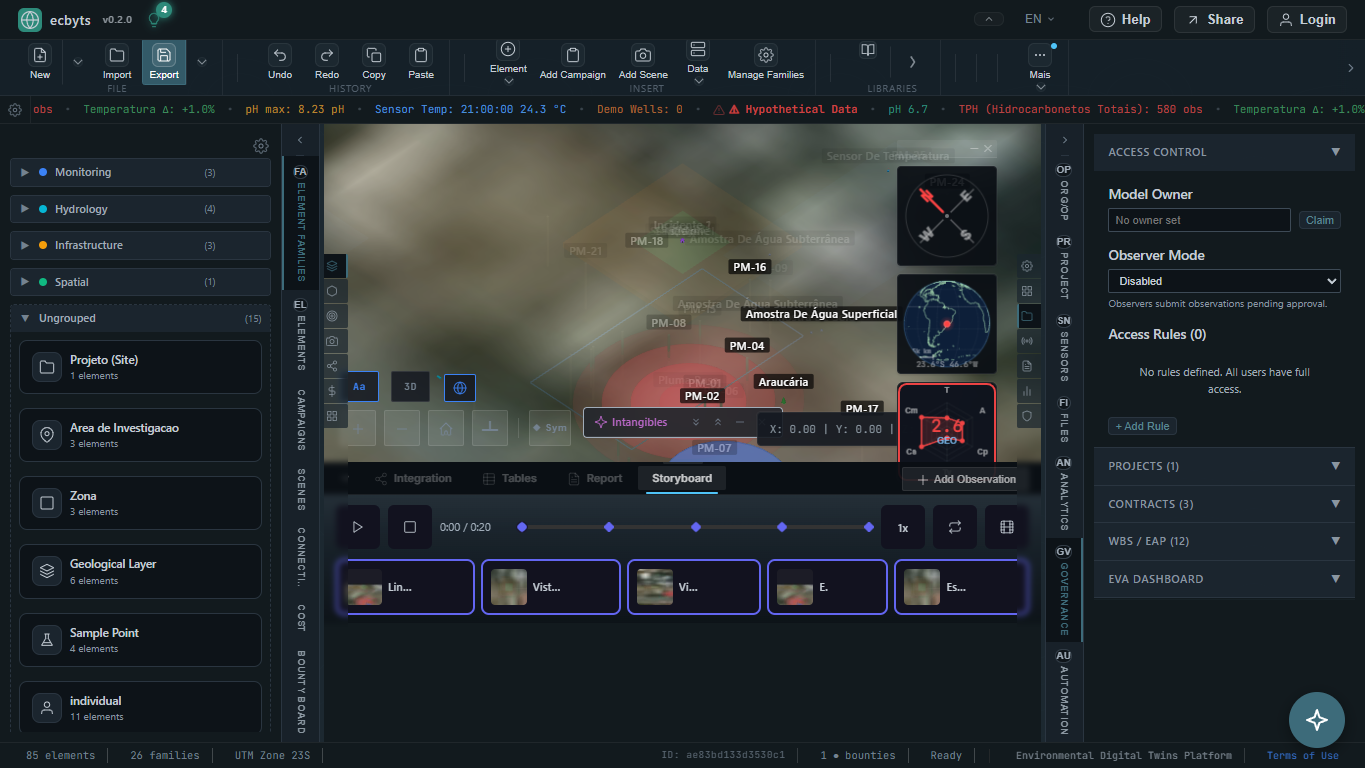Click the storyboard timeline progress bar

[695, 527]
